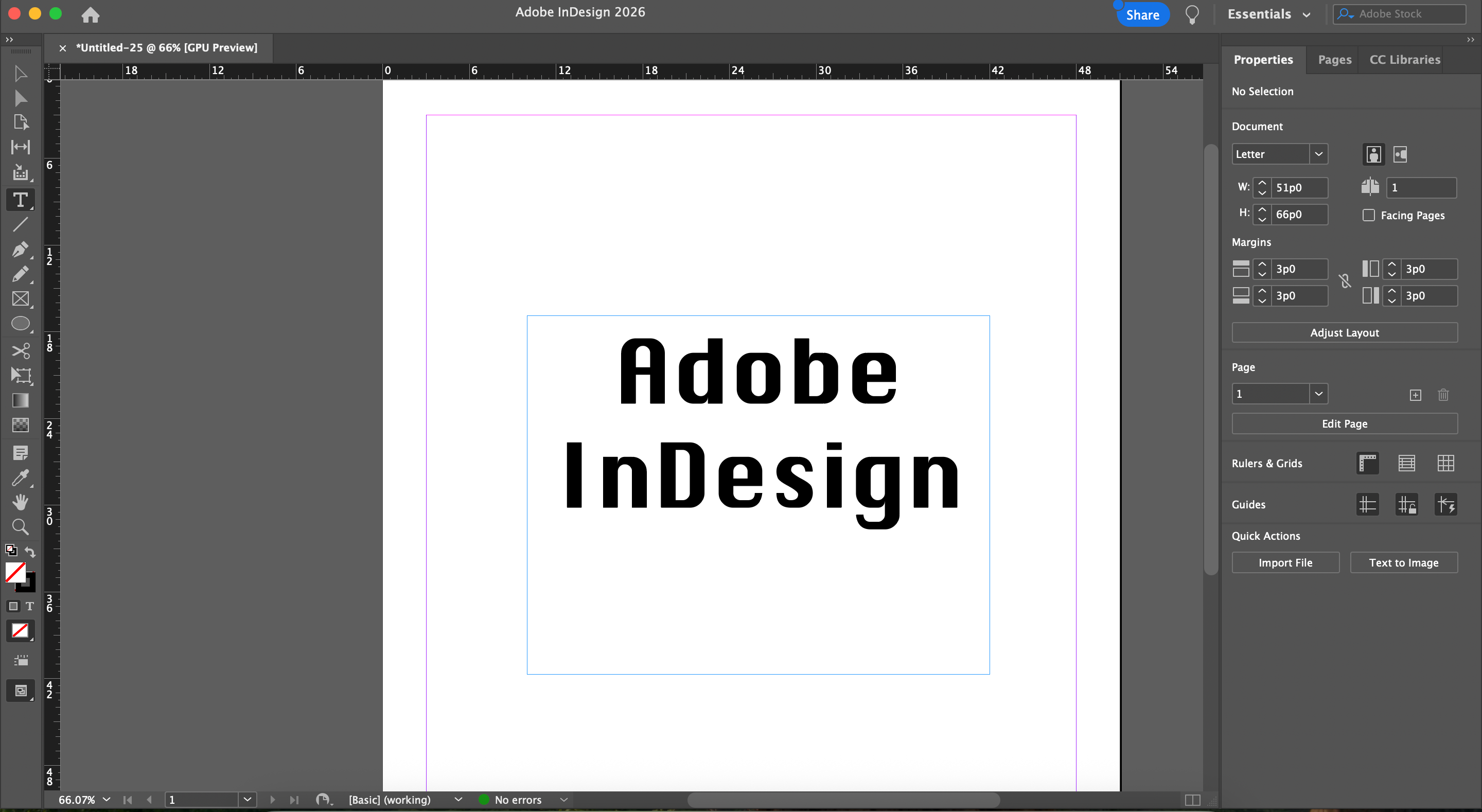Screen dimensions: 1482x812
Task: Select the Rectangle Frame tool
Action: point(20,298)
